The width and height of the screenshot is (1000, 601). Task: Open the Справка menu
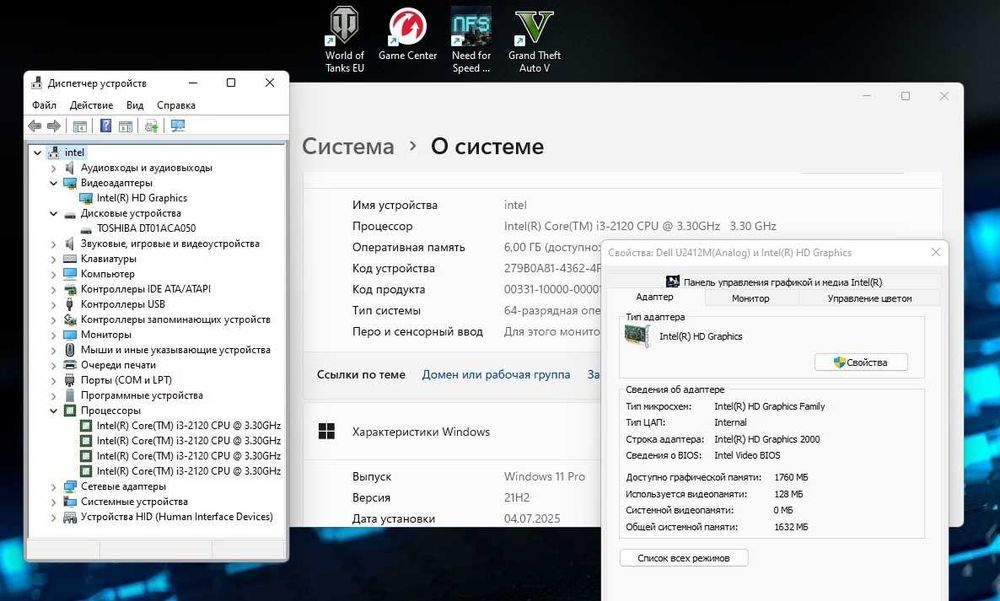[x=176, y=105]
